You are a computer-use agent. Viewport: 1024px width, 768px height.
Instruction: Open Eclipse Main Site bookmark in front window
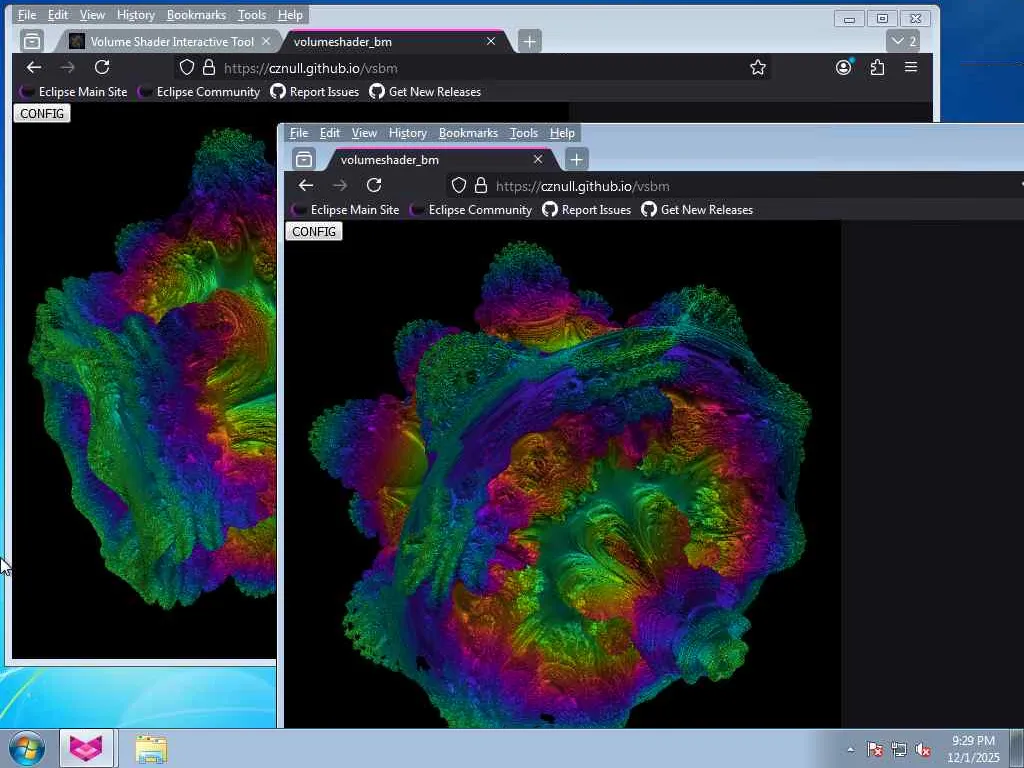tap(346, 210)
